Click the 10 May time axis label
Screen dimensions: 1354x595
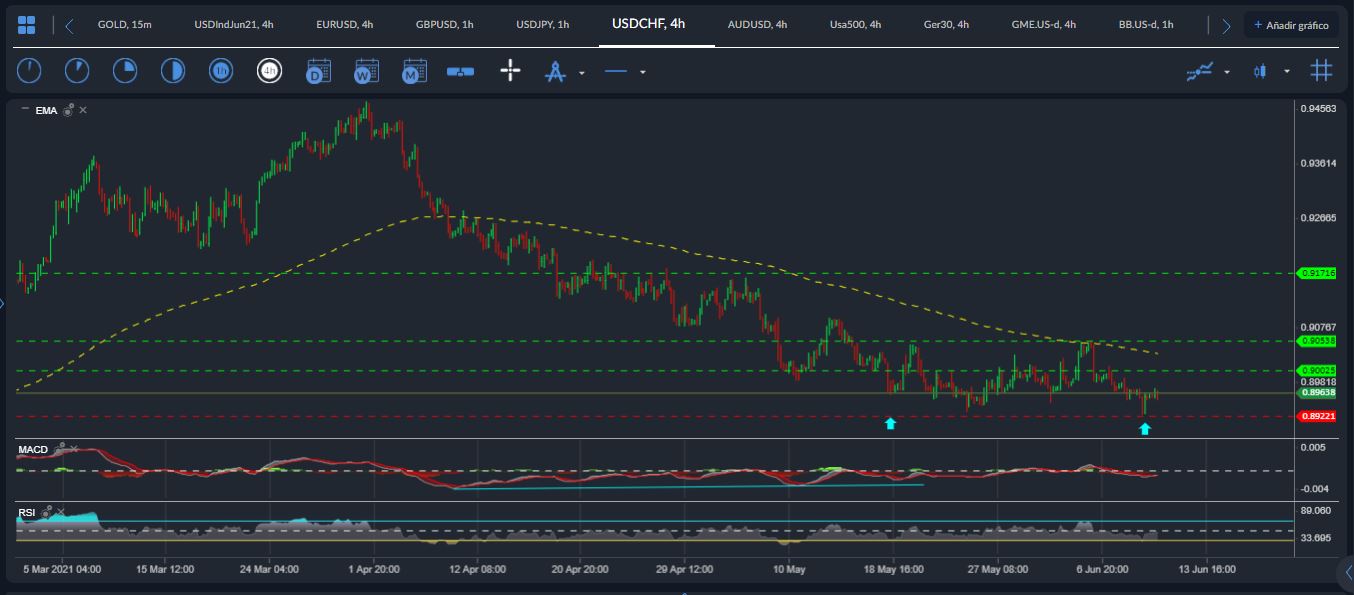coord(789,569)
